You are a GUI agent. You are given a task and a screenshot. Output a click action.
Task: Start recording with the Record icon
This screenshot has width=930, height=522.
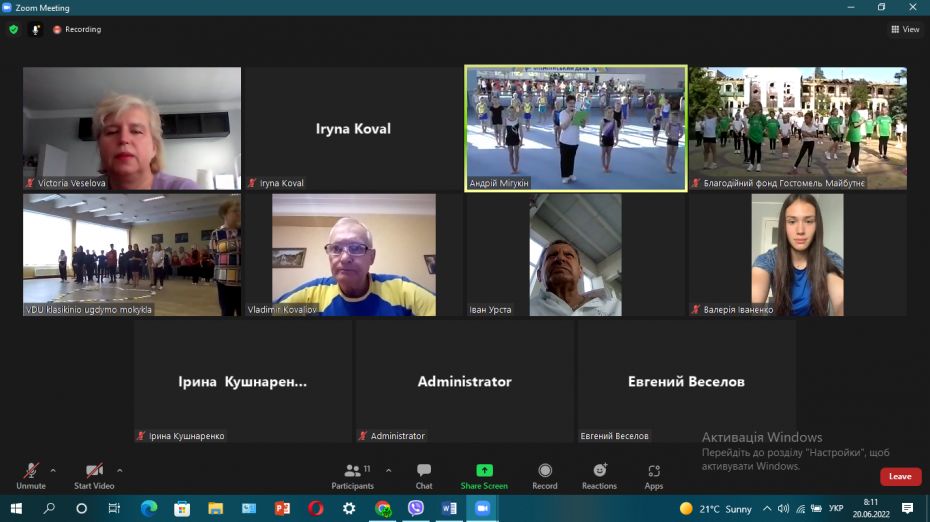click(545, 475)
